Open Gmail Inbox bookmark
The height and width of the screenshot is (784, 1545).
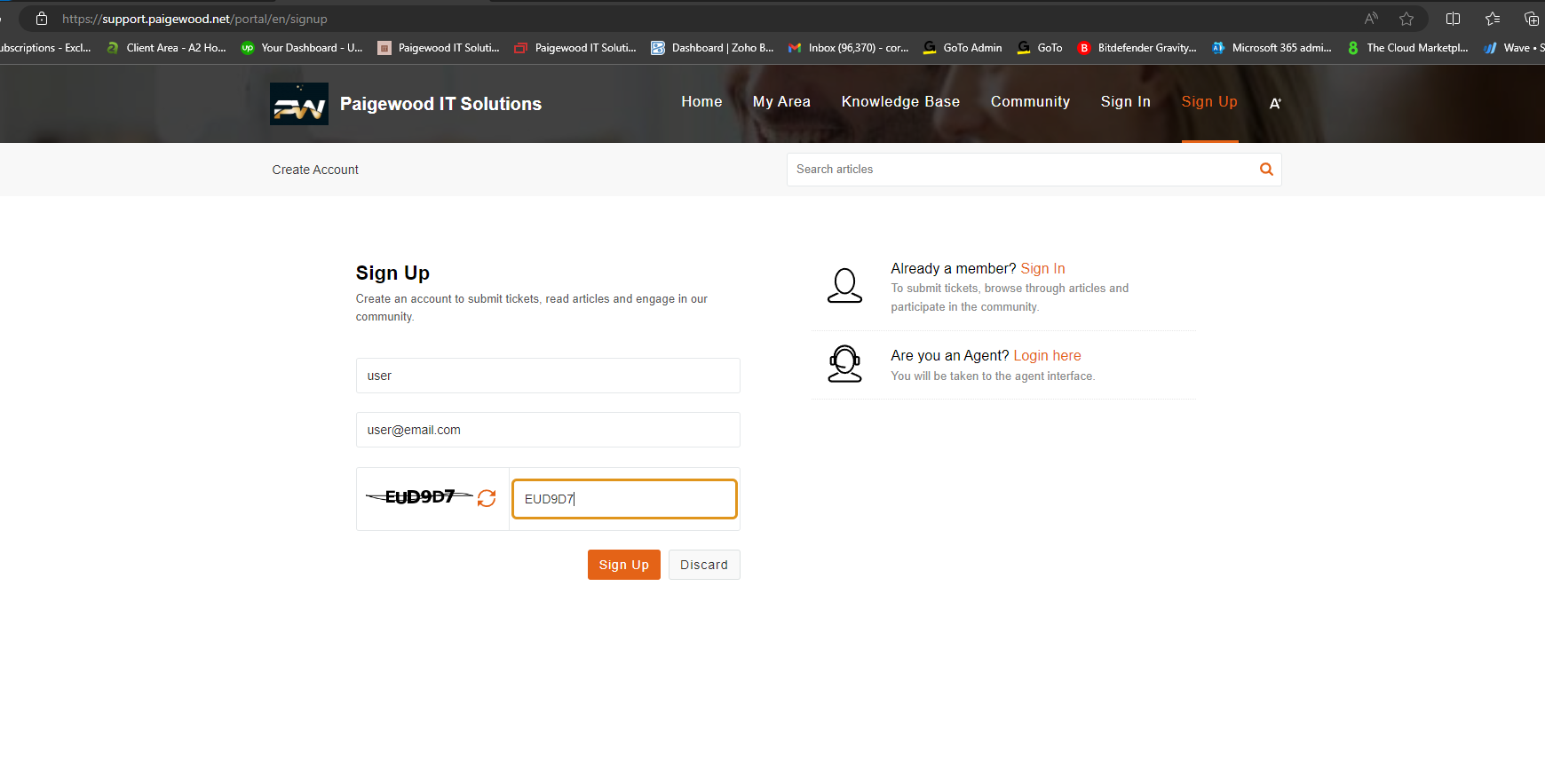tap(848, 48)
